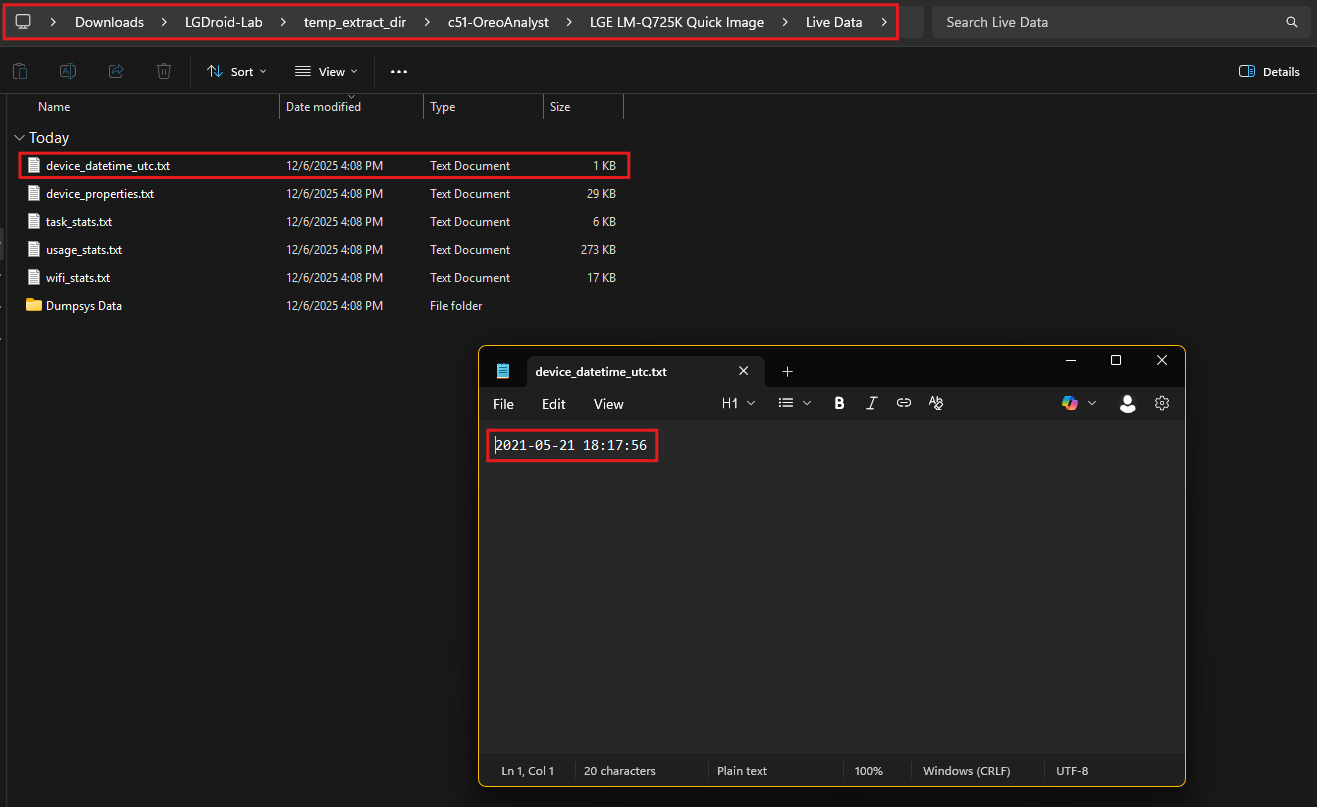Select the Dumpsys Data folder
1317x807 pixels.
(84, 306)
